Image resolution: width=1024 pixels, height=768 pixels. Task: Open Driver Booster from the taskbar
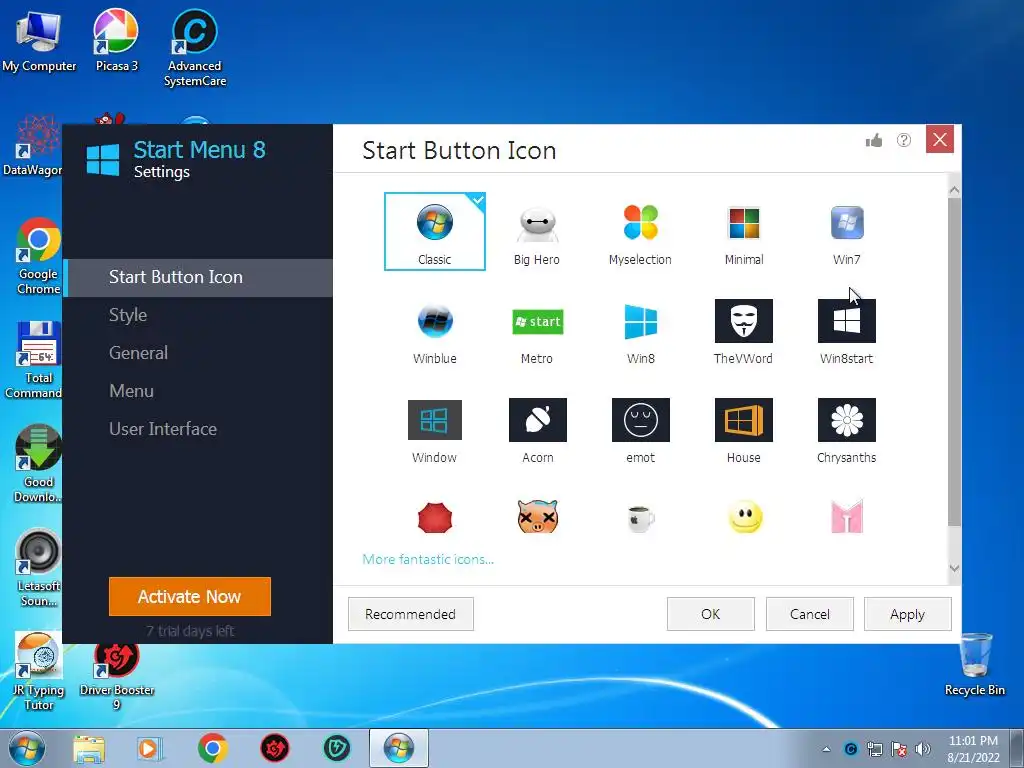tap(275, 748)
